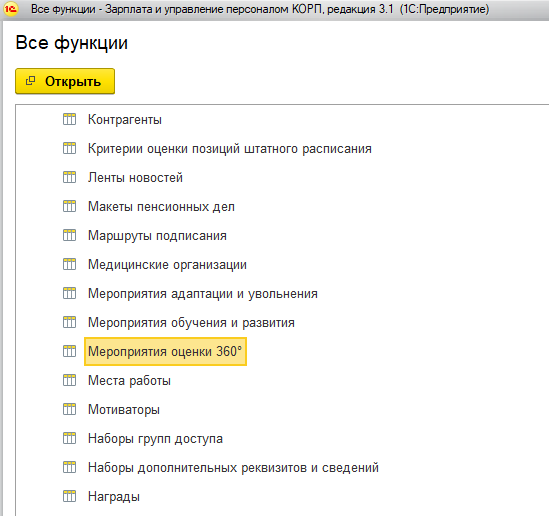Click the table icon beside Макеты пенсионных дел
The height and width of the screenshot is (516, 549).
69,206
